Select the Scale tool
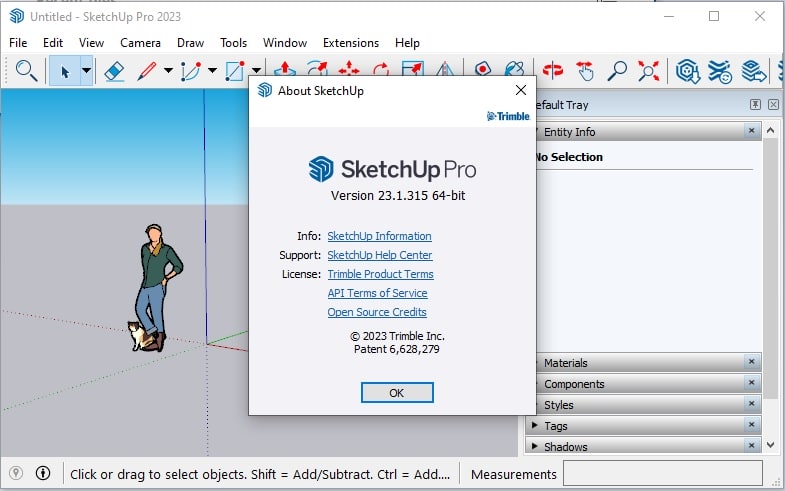 pos(413,69)
